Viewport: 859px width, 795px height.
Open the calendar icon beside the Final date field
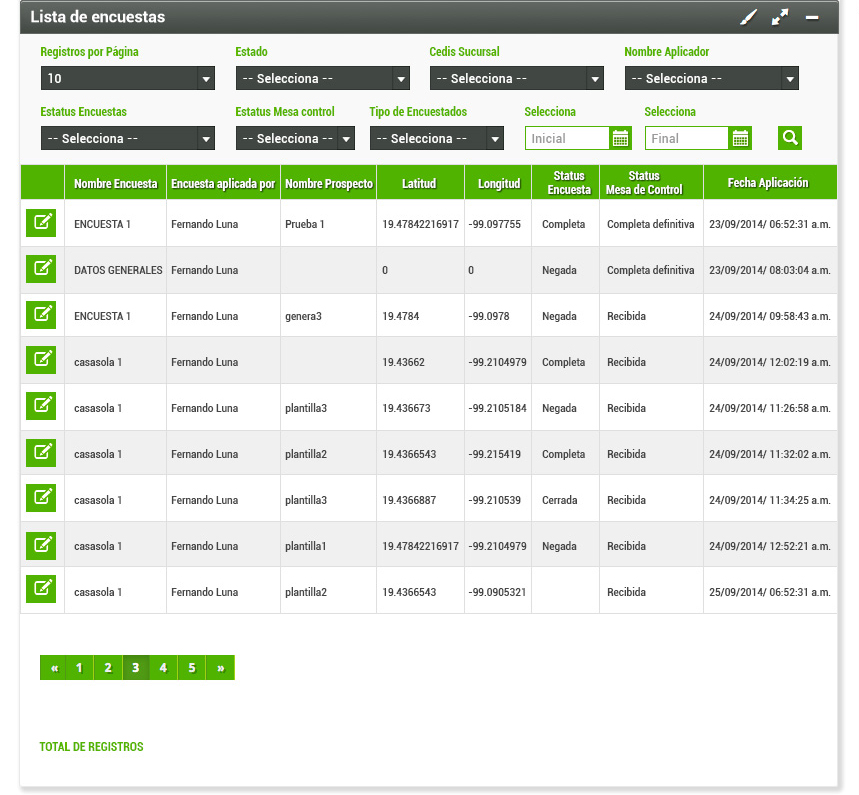coord(740,137)
